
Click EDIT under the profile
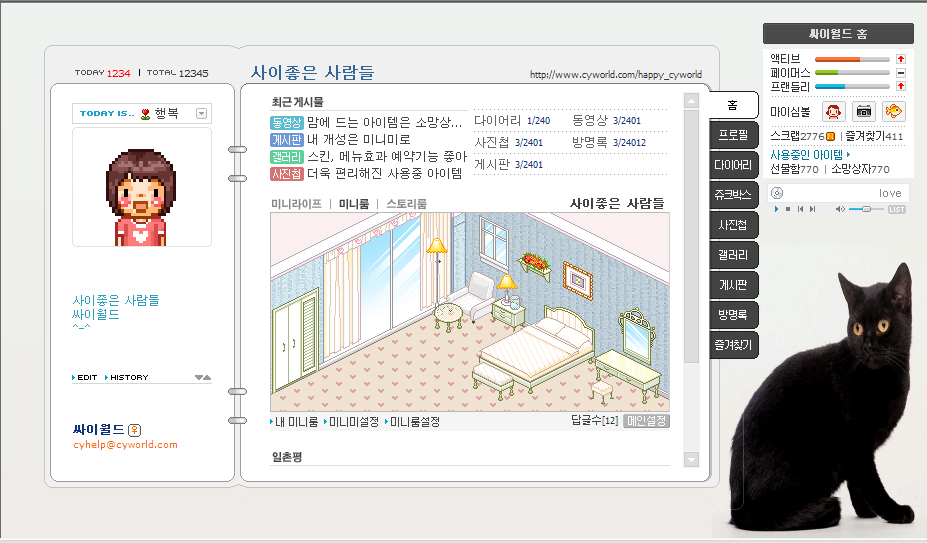pyautogui.click(x=85, y=377)
